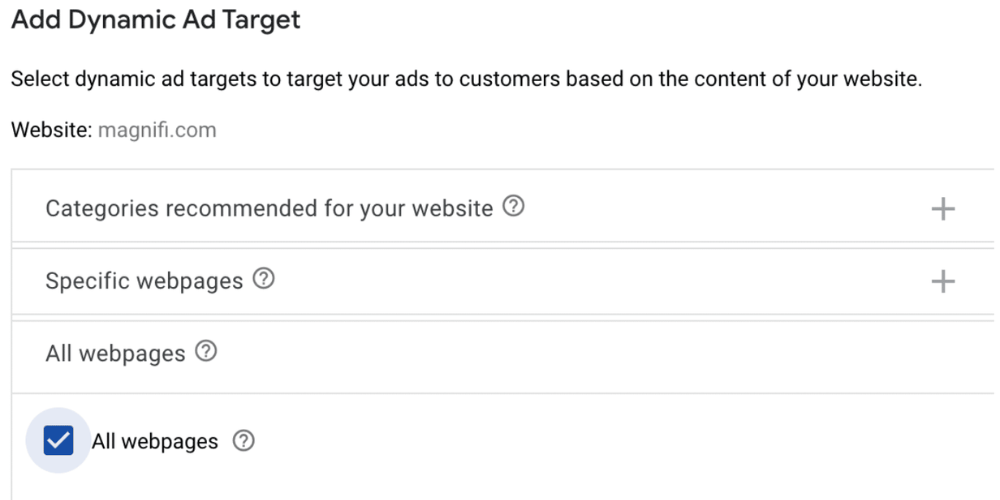The height and width of the screenshot is (500, 1000).
Task: Show help icon info for Specific webpages
Action: click(x=264, y=279)
